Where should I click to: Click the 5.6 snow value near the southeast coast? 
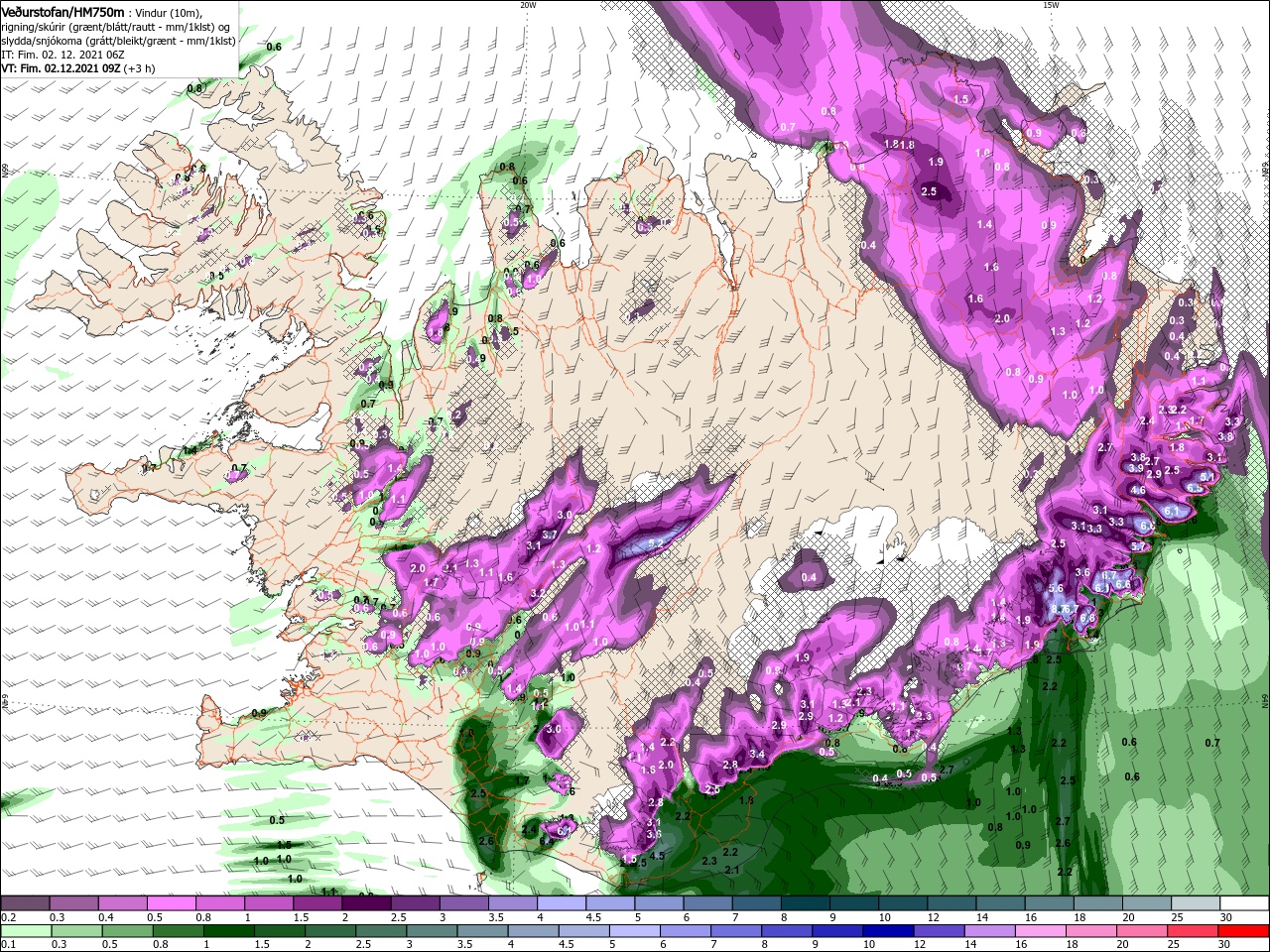(x=1056, y=589)
